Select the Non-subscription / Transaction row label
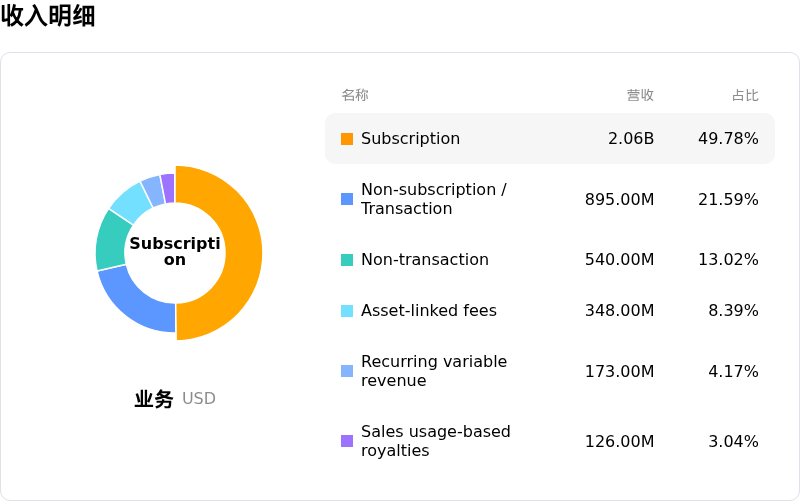Image resolution: width=800 pixels, height=501 pixels. (x=434, y=199)
